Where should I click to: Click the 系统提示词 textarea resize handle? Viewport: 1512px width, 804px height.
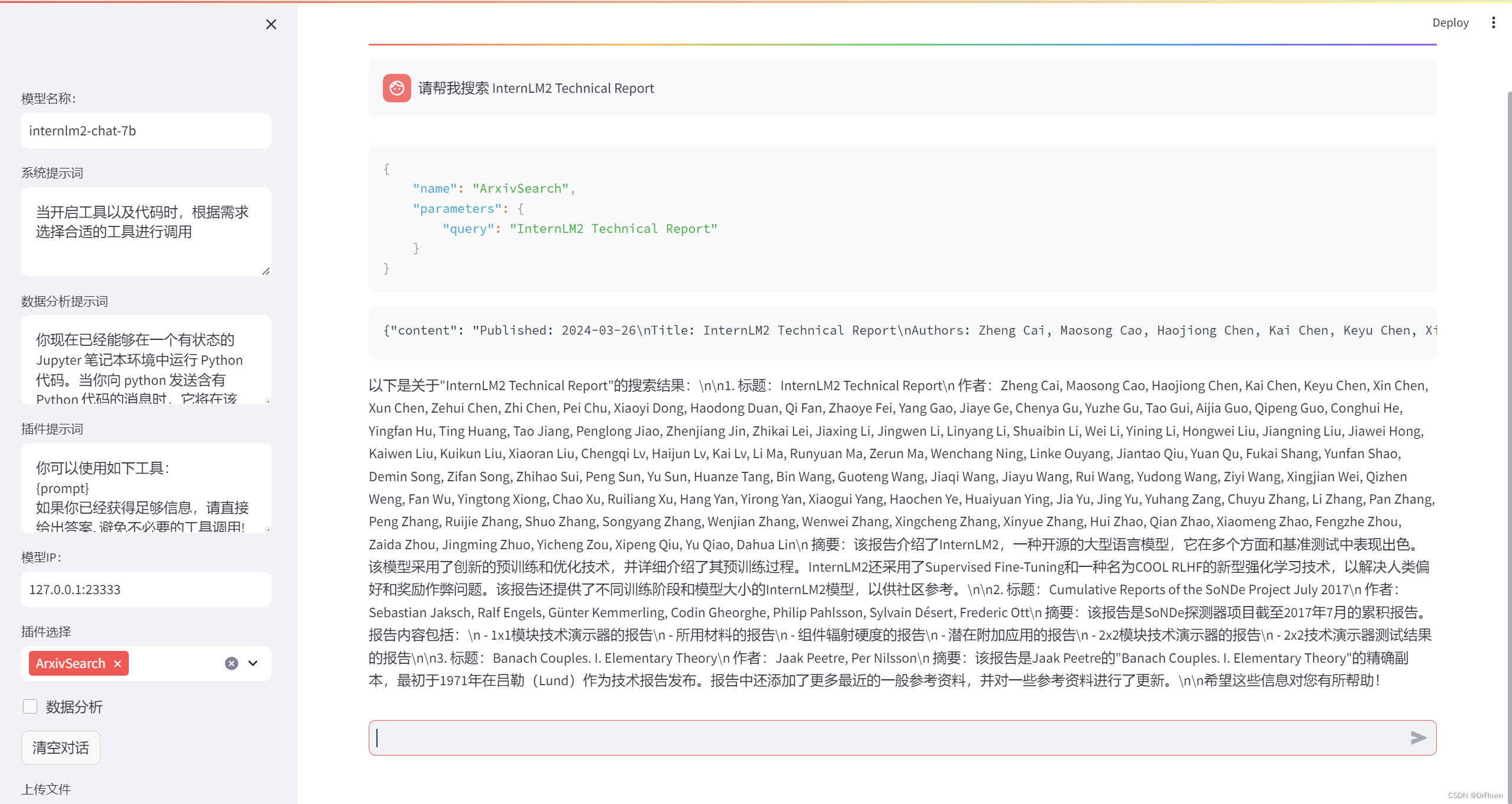pyautogui.click(x=266, y=271)
